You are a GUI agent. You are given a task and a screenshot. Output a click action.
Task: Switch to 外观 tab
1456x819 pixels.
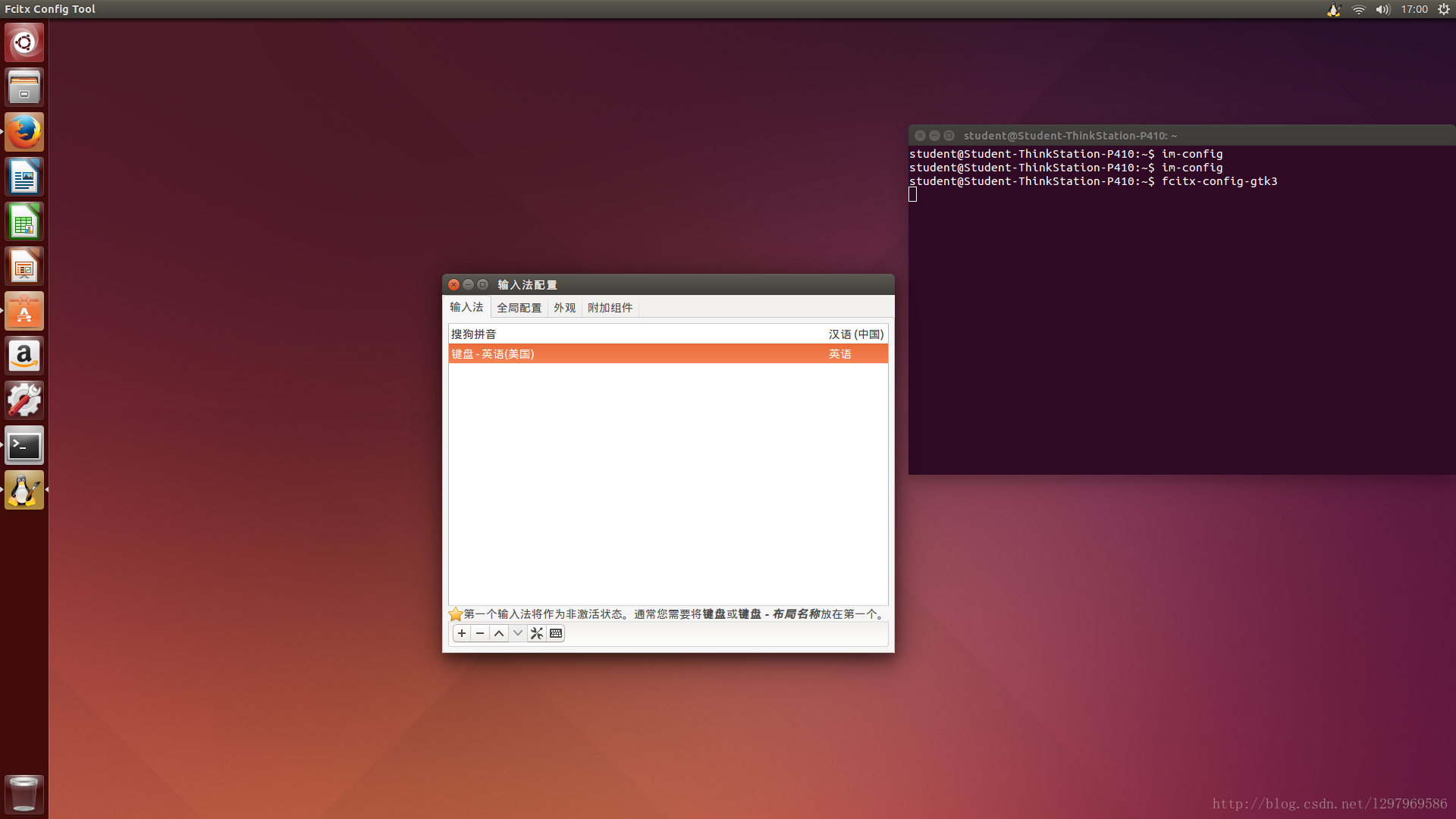[565, 308]
